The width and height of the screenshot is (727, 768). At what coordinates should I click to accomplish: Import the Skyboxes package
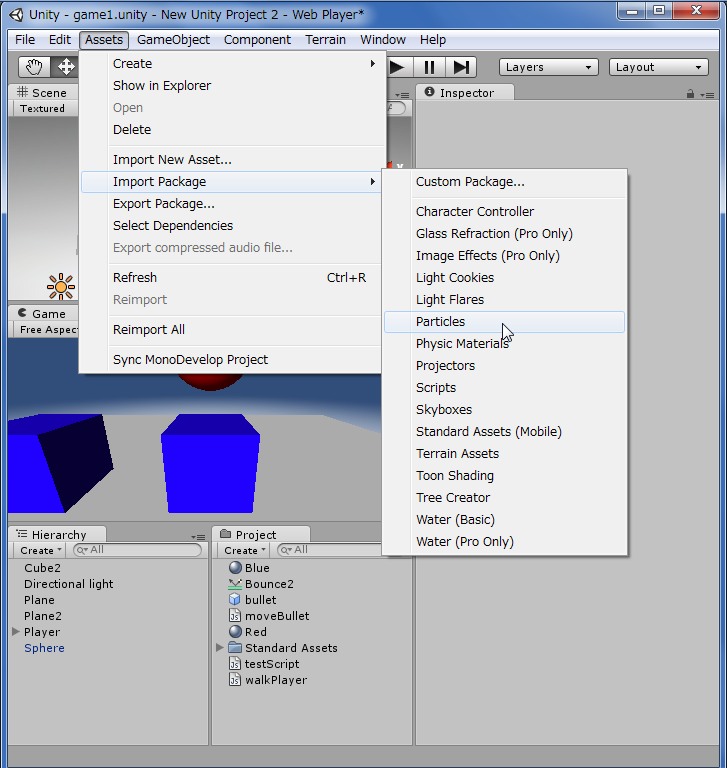pos(505,409)
